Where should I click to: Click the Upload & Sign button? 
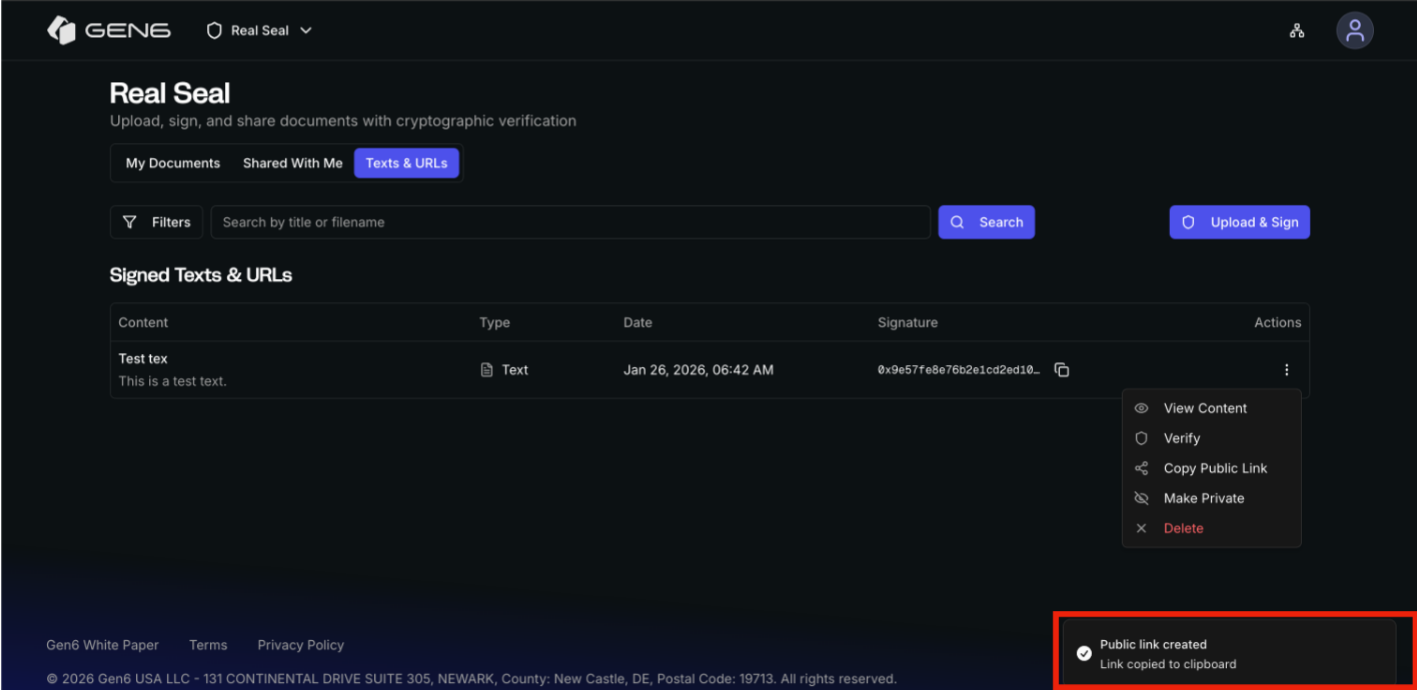(1239, 222)
